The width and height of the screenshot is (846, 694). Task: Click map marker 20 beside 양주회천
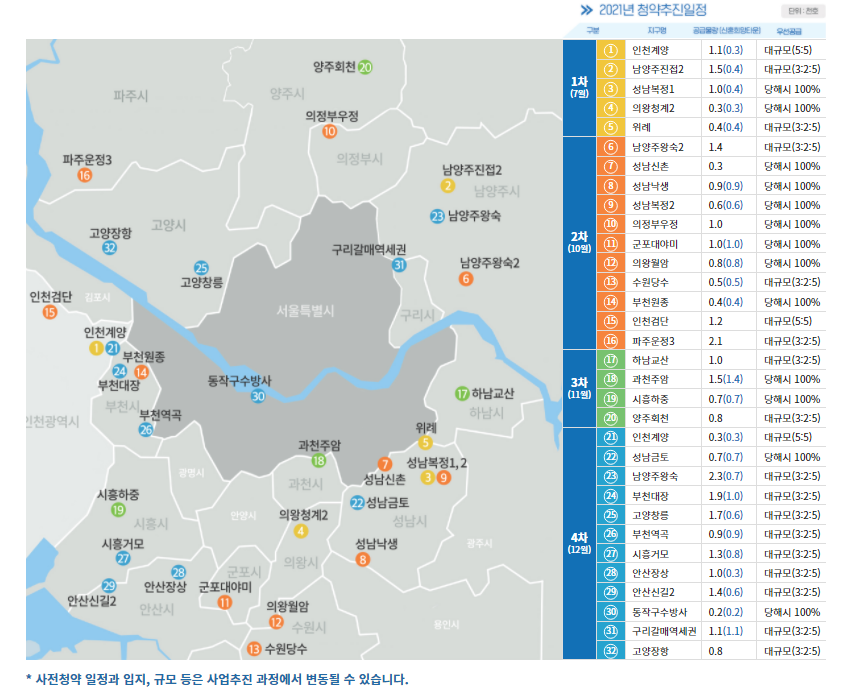(365, 67)
